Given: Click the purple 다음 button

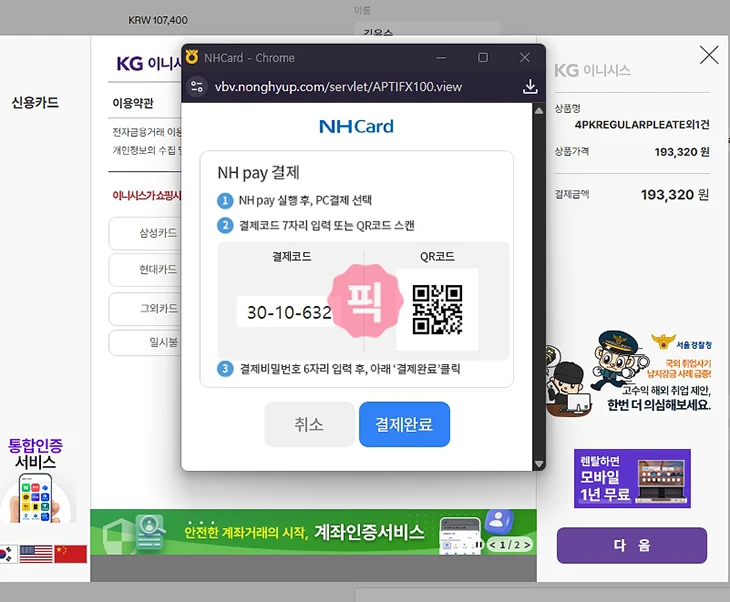Looking at the screenshot, I should pos(632,545).
